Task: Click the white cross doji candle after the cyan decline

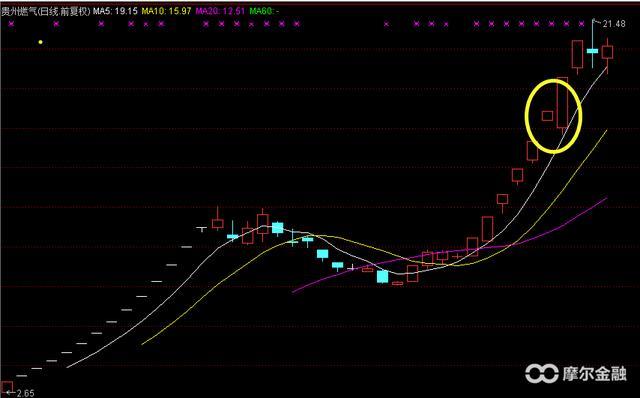Action: point(352,268)
